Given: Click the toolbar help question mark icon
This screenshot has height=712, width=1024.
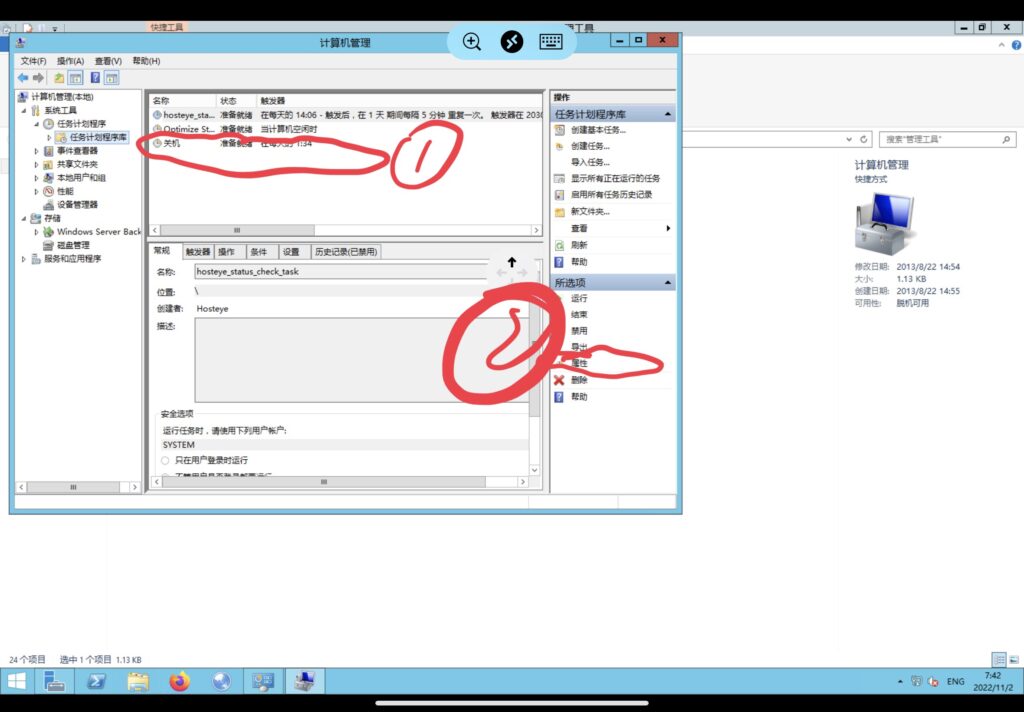Looking at the screenshot, I should pyautogui.click(x=95, y=78).
